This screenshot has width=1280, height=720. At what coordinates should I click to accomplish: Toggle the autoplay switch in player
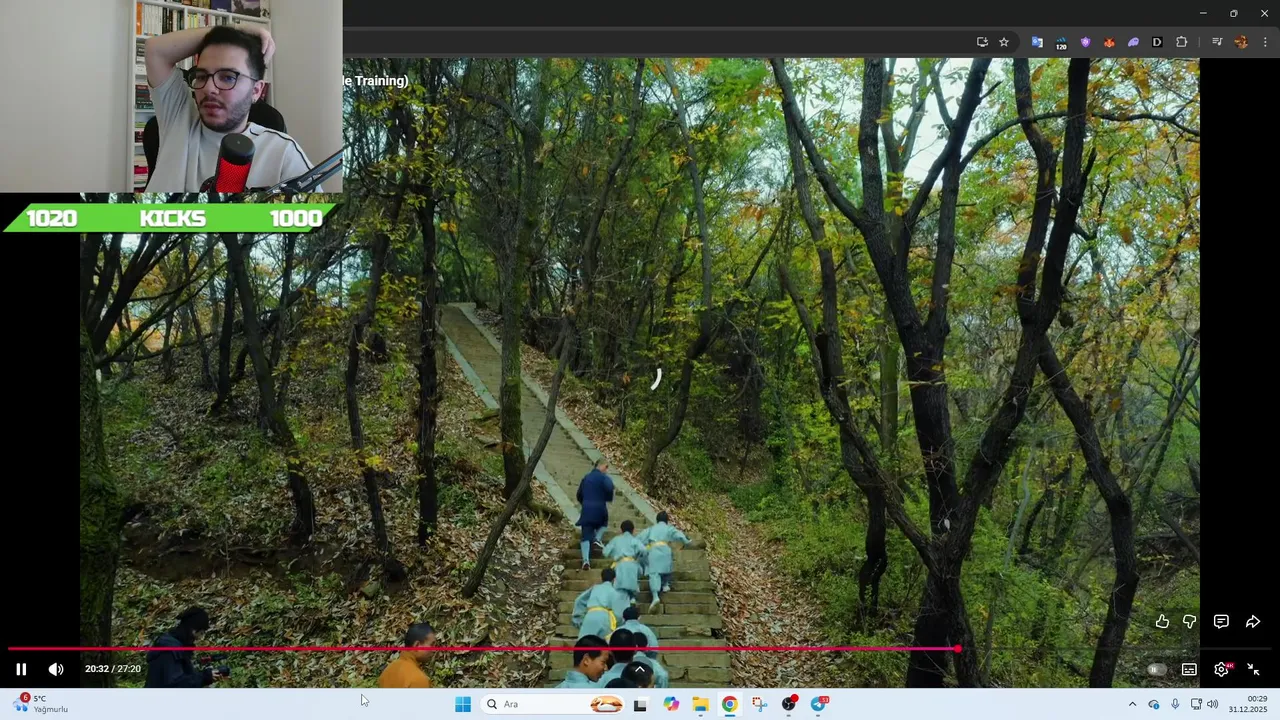click(1156, 669)
